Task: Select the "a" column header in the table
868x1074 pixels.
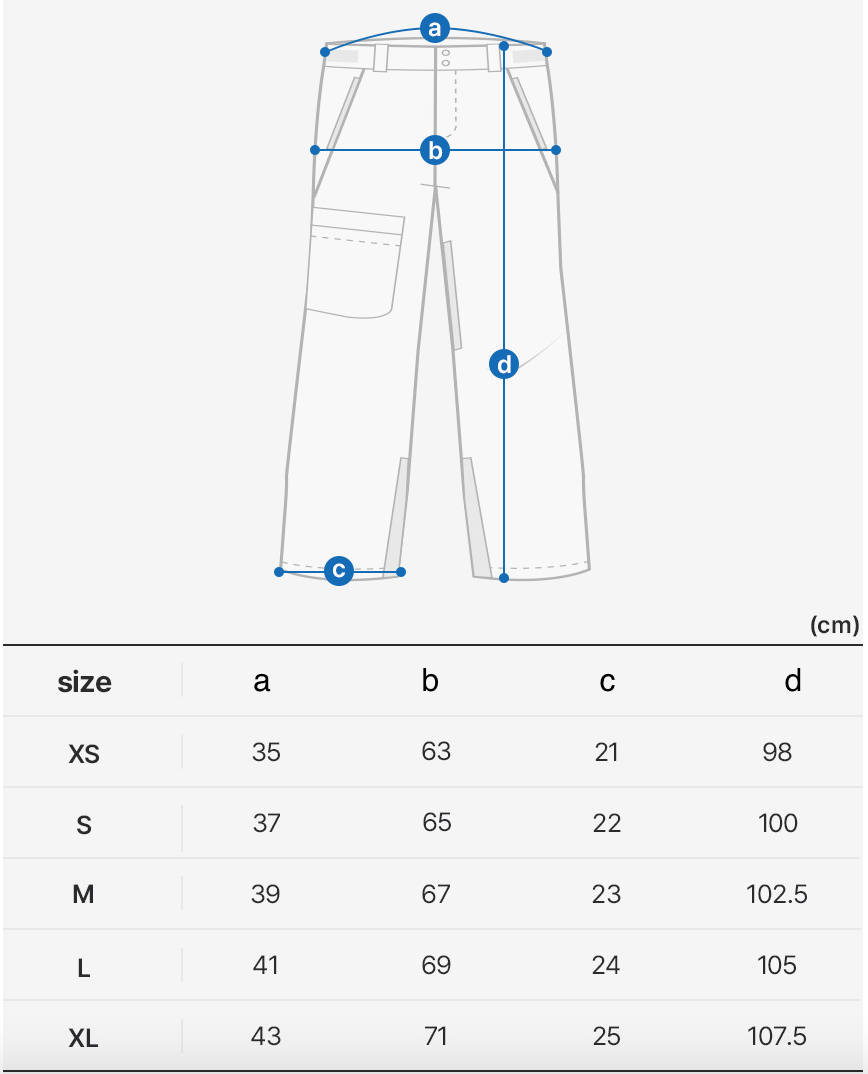Action: (262, 682)
